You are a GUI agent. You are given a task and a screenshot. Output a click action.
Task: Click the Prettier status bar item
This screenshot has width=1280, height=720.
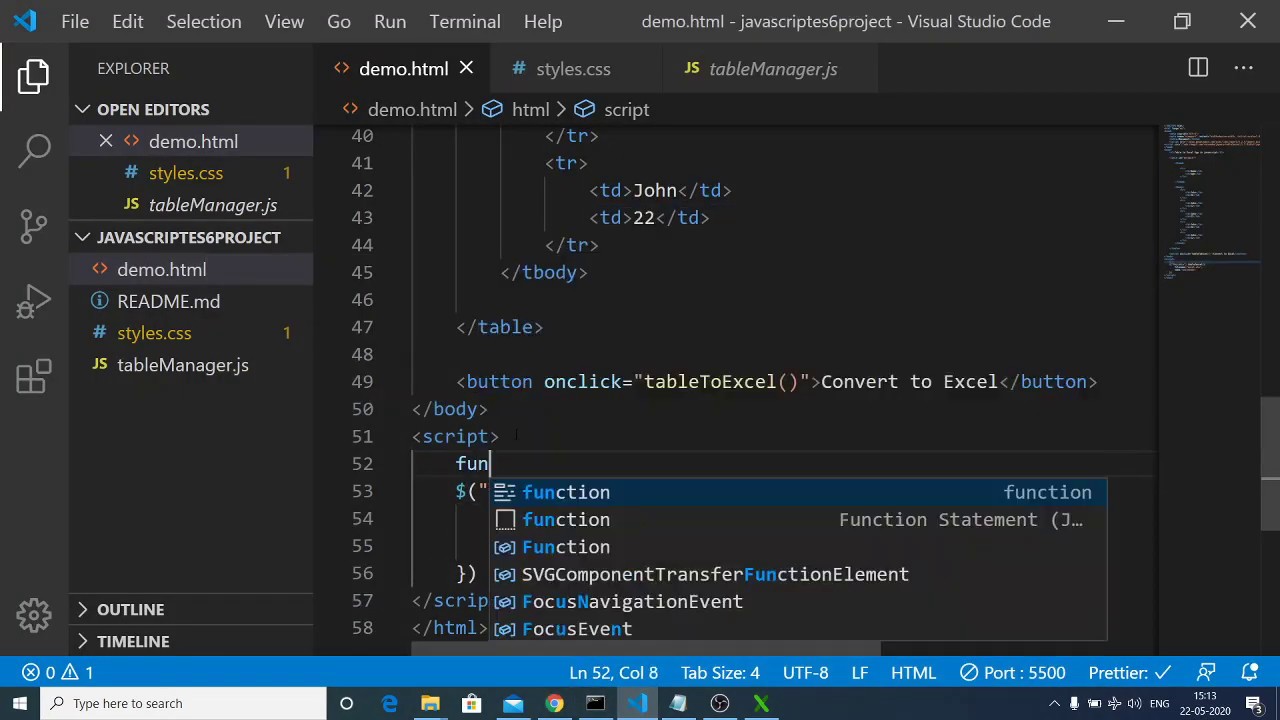click(1128, 672)
